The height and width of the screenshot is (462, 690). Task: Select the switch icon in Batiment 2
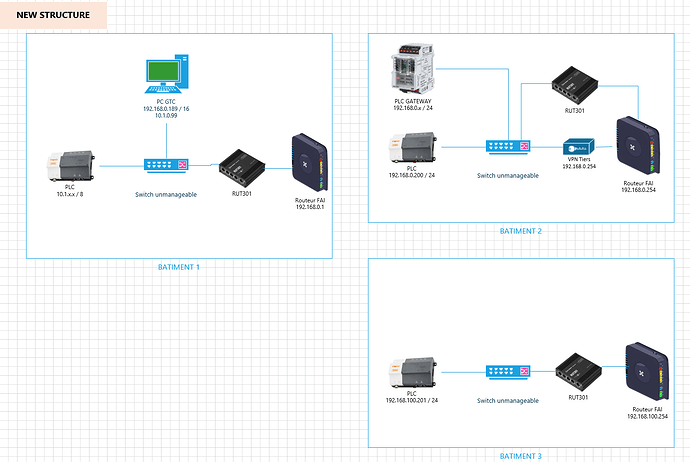pos(508,146)
